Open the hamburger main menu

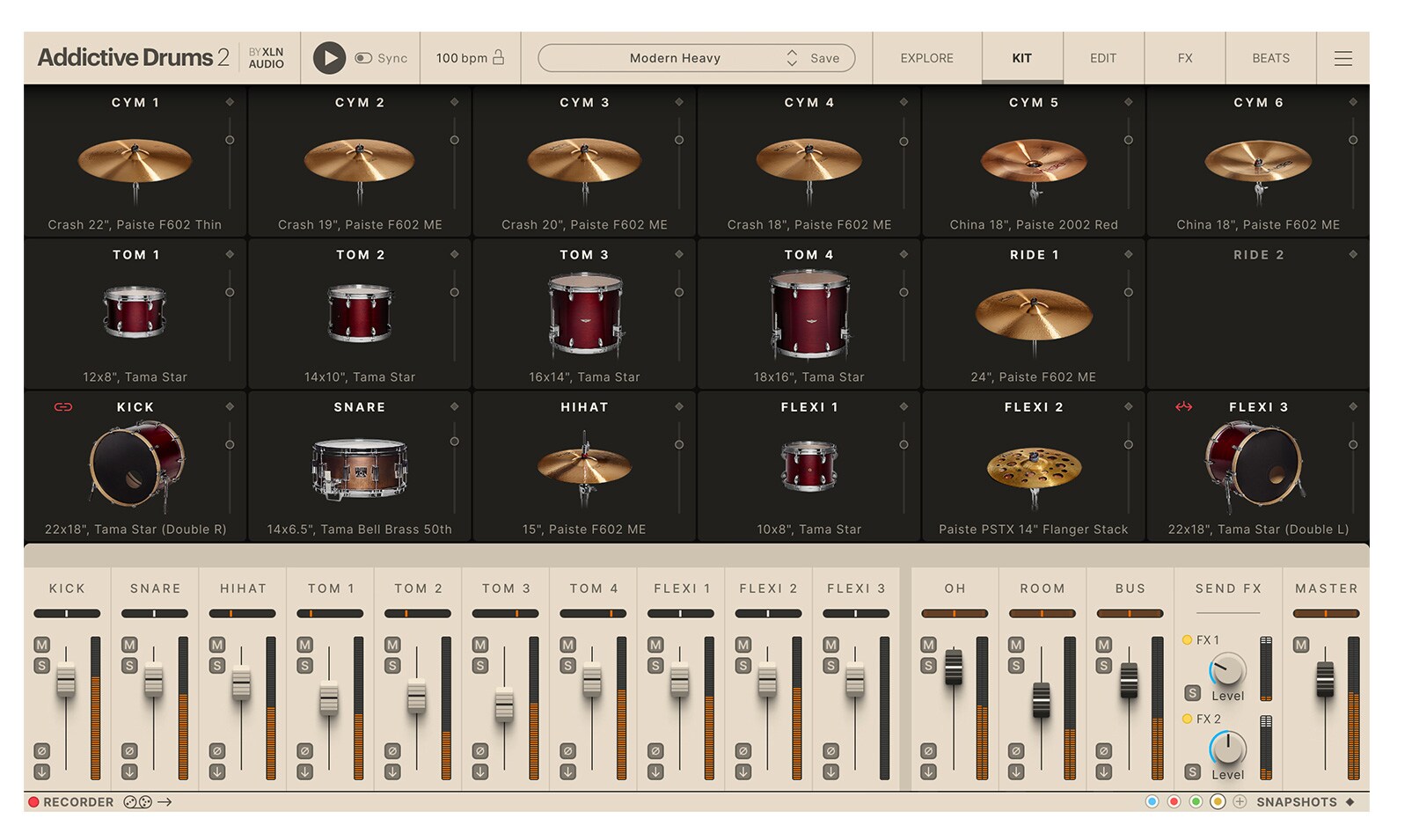click(x=1342, y=58)
